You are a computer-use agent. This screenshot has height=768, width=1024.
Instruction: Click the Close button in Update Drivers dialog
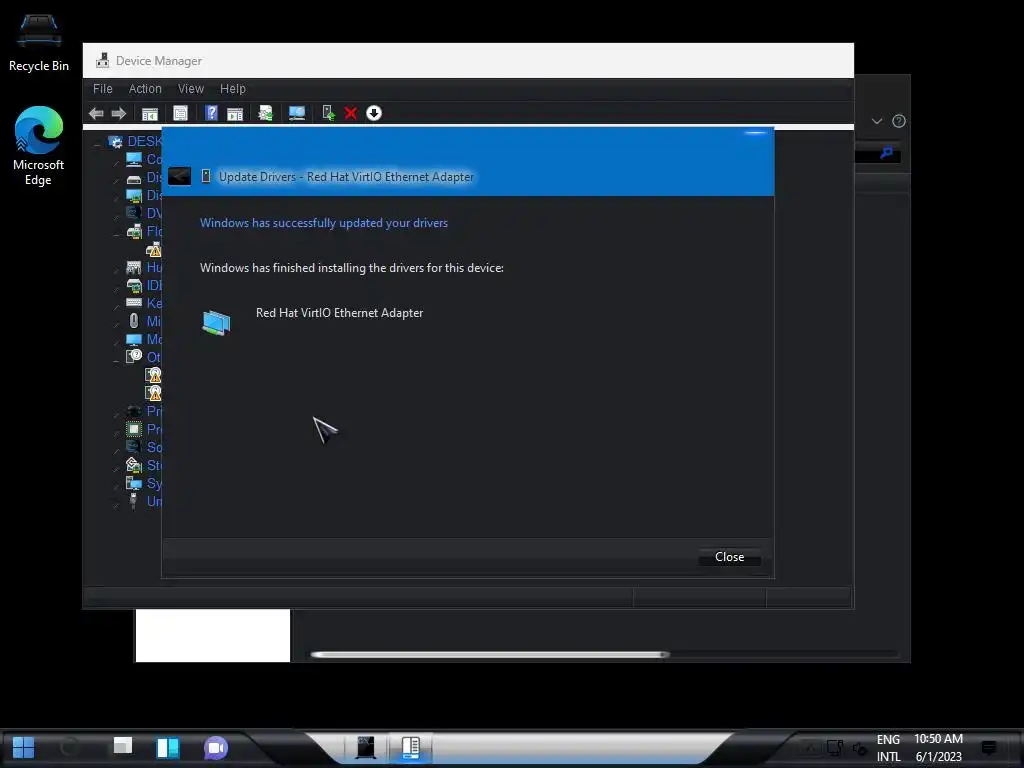[x=729, y=557]
